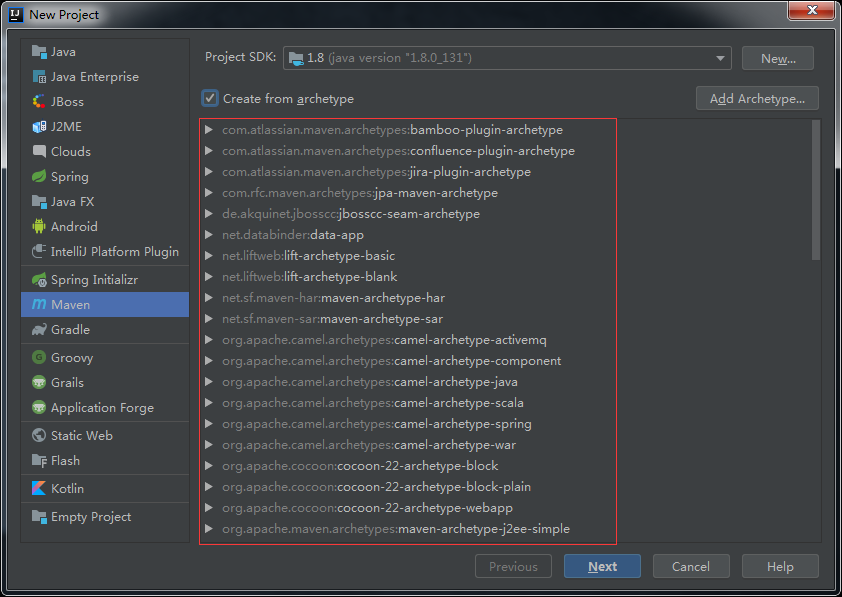This screenshot has width=842, height=597.
Task: Choose the Spring Initializr icon
Action: [x=39, y=280]
